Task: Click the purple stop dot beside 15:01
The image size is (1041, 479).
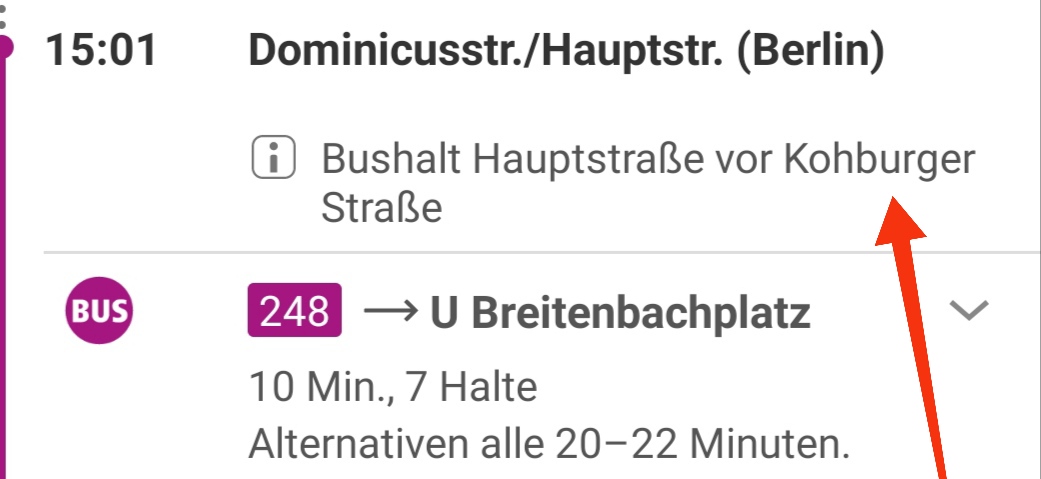Action: point(5,47)
